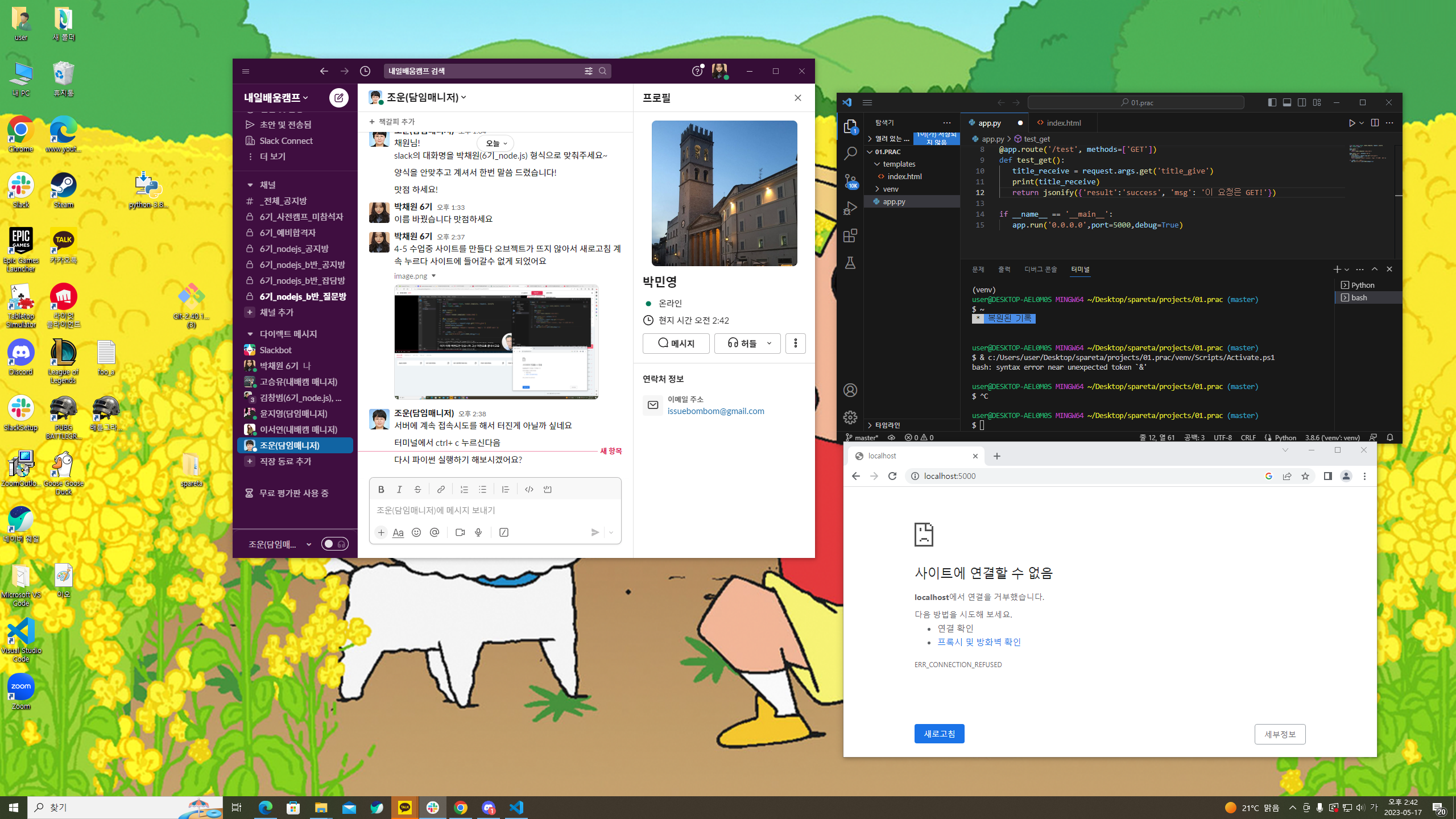Insert code block in Slack message toolbar
The image size is (1456, 819).
pos(547,489)
